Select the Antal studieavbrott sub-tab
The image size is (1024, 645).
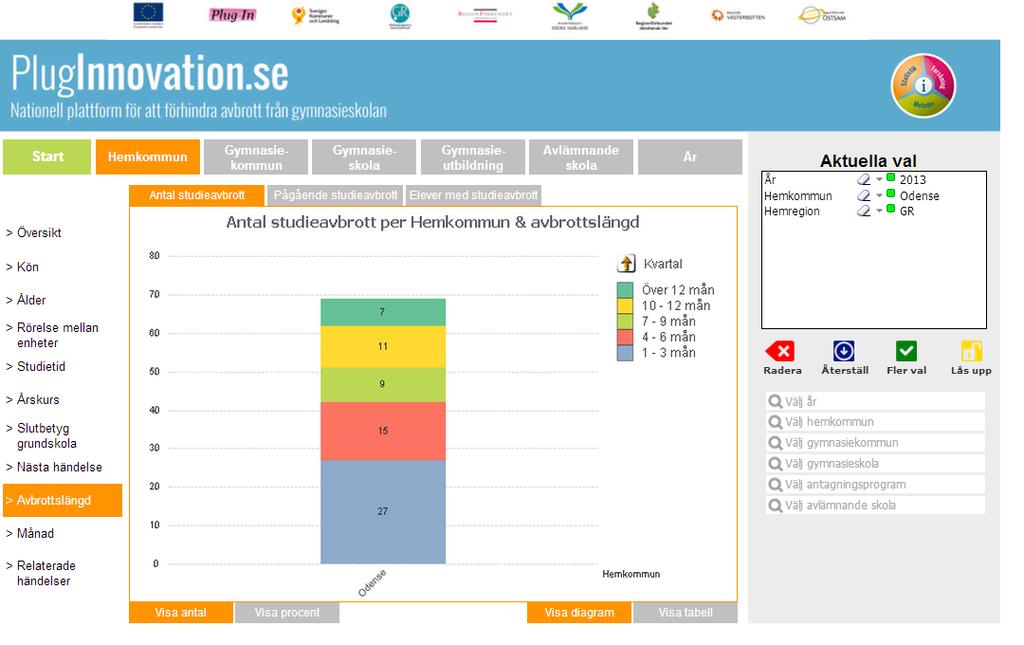click(x=197, y=195)
